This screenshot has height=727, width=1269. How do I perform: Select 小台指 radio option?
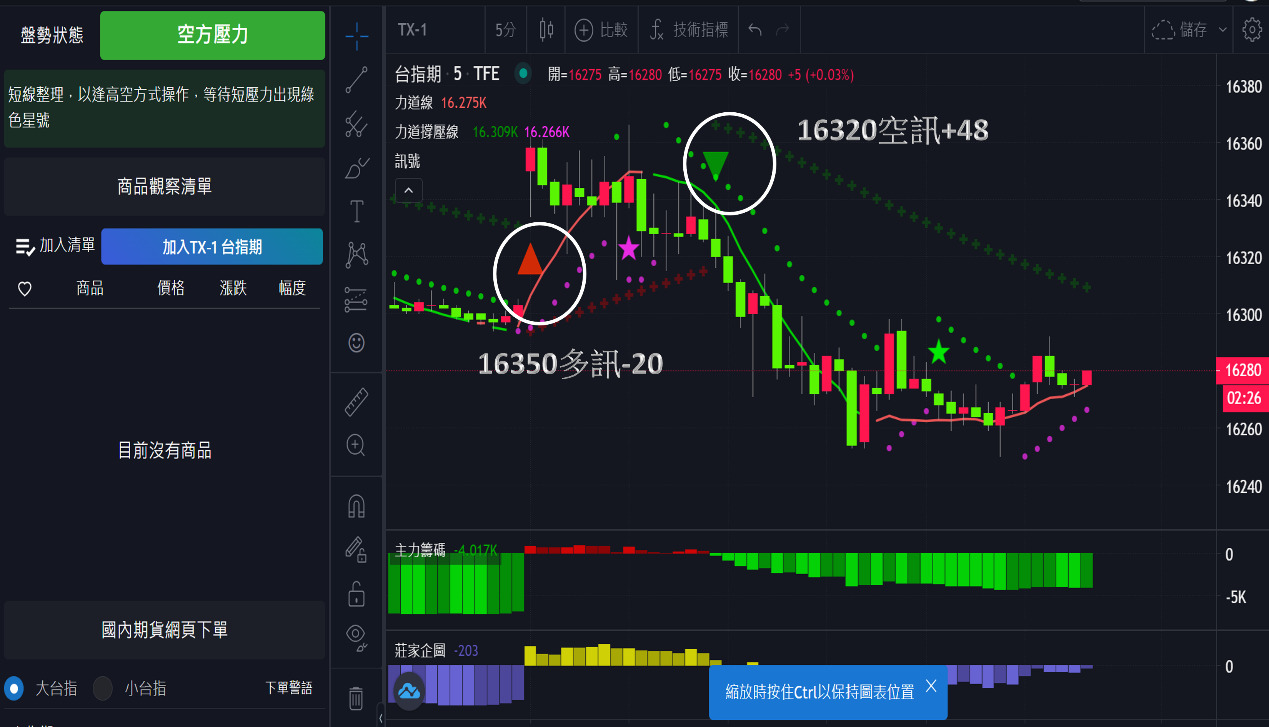103,688
